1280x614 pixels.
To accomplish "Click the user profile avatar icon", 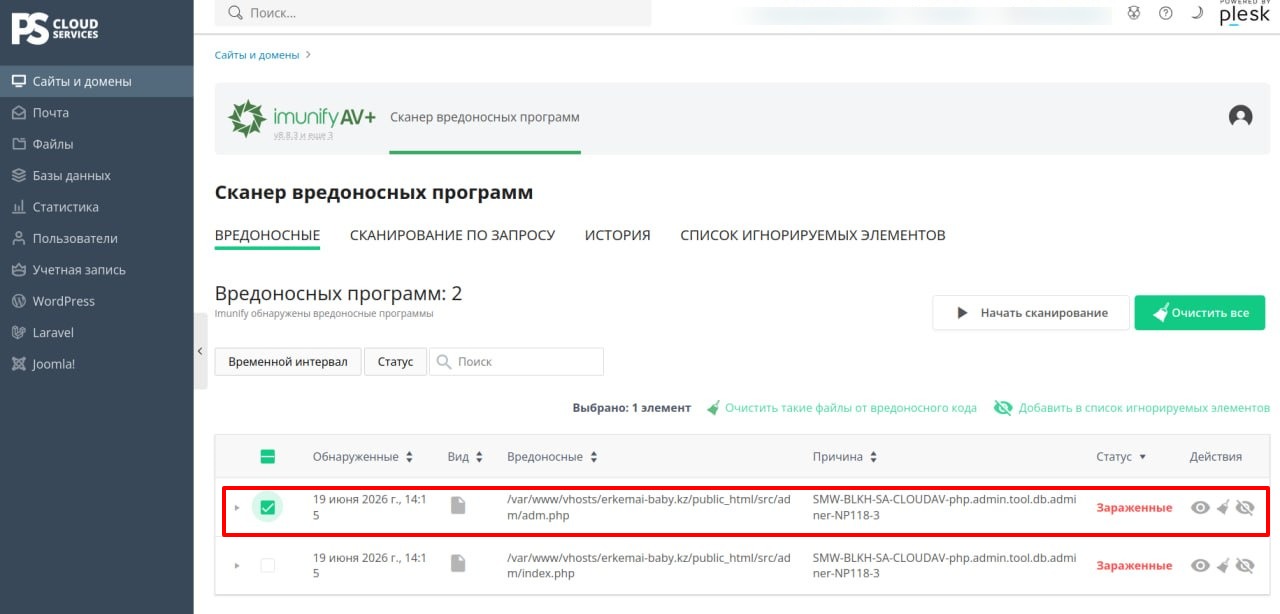I will (1240, 116).
